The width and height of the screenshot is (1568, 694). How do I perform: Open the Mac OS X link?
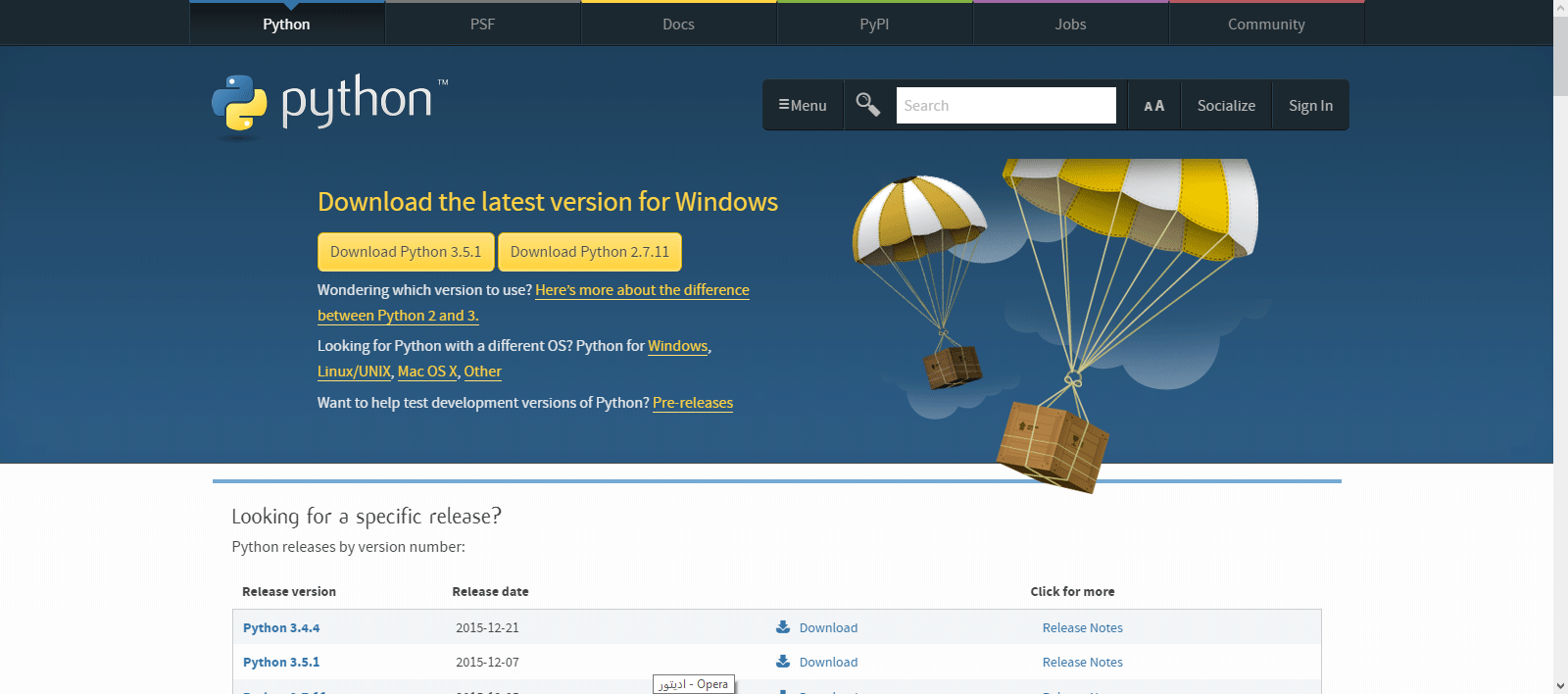427,372
